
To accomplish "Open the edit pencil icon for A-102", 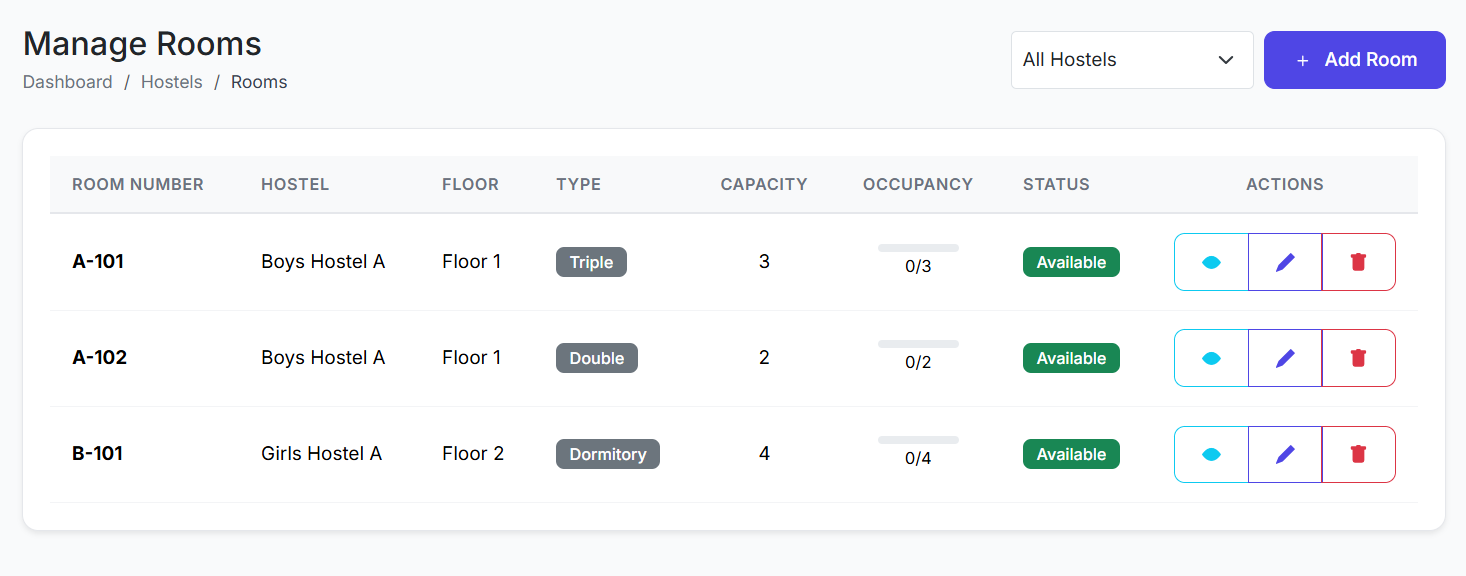I will (1285, 357).
